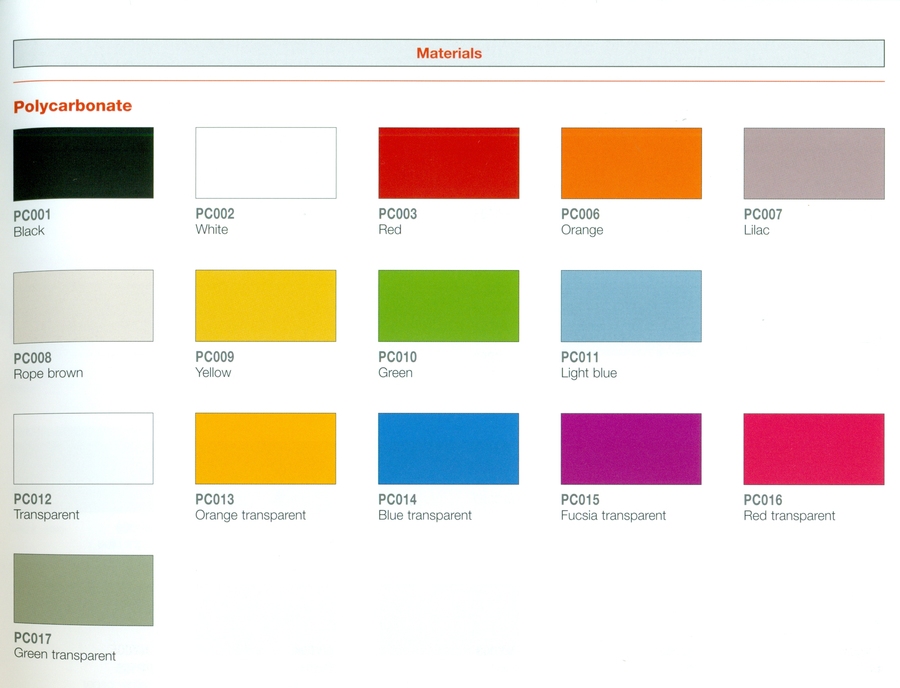Pick the PC002 White swatch
Image resolution: width=900 pixels, height=688 pixels.
(266, 163)
